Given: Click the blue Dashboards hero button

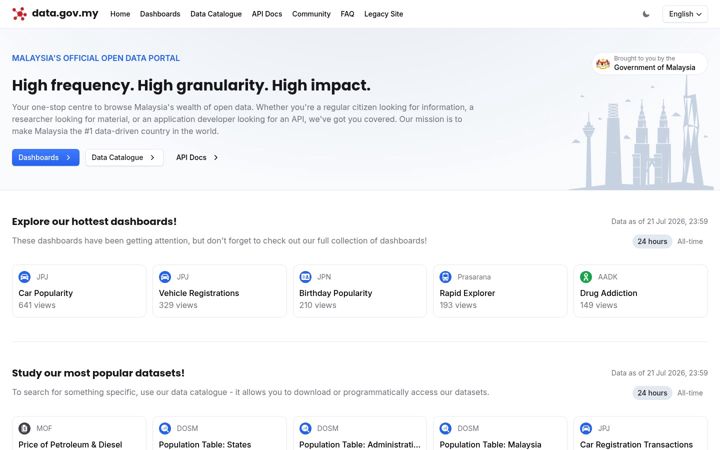Looking at the screenshot, I should pyautogui.click(x=45, y=158).
